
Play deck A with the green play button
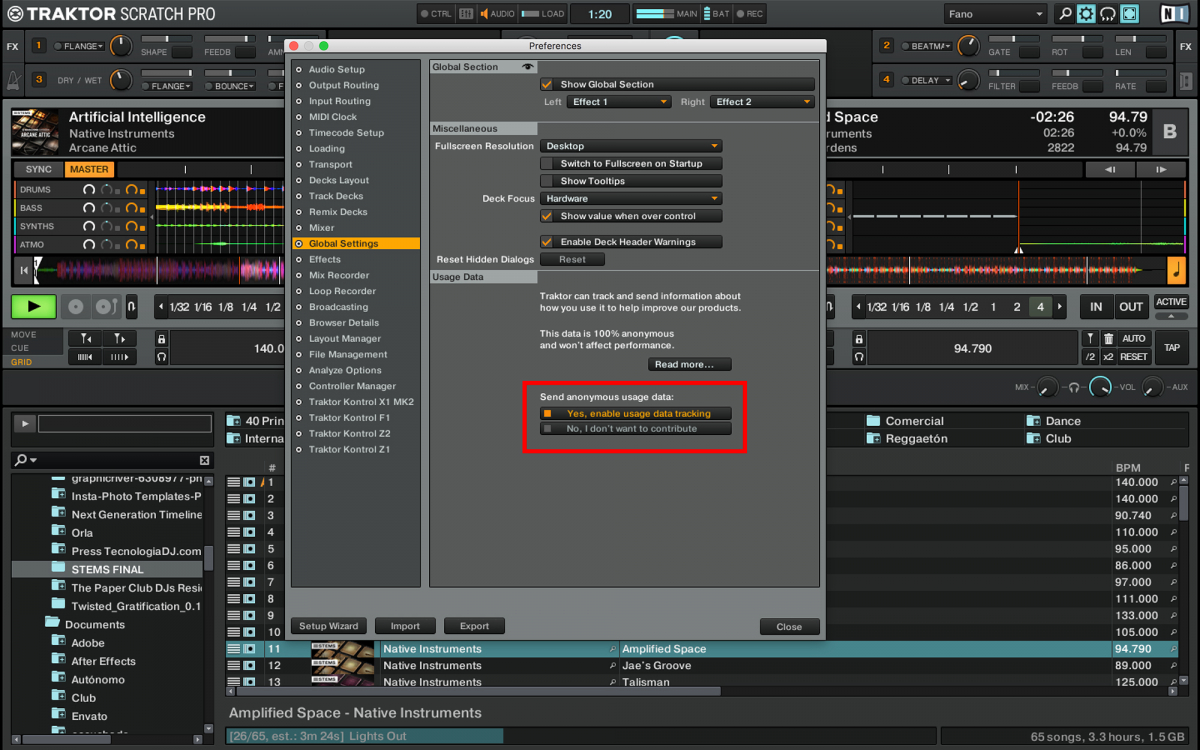pyautogui.click(x=33, y=307)
